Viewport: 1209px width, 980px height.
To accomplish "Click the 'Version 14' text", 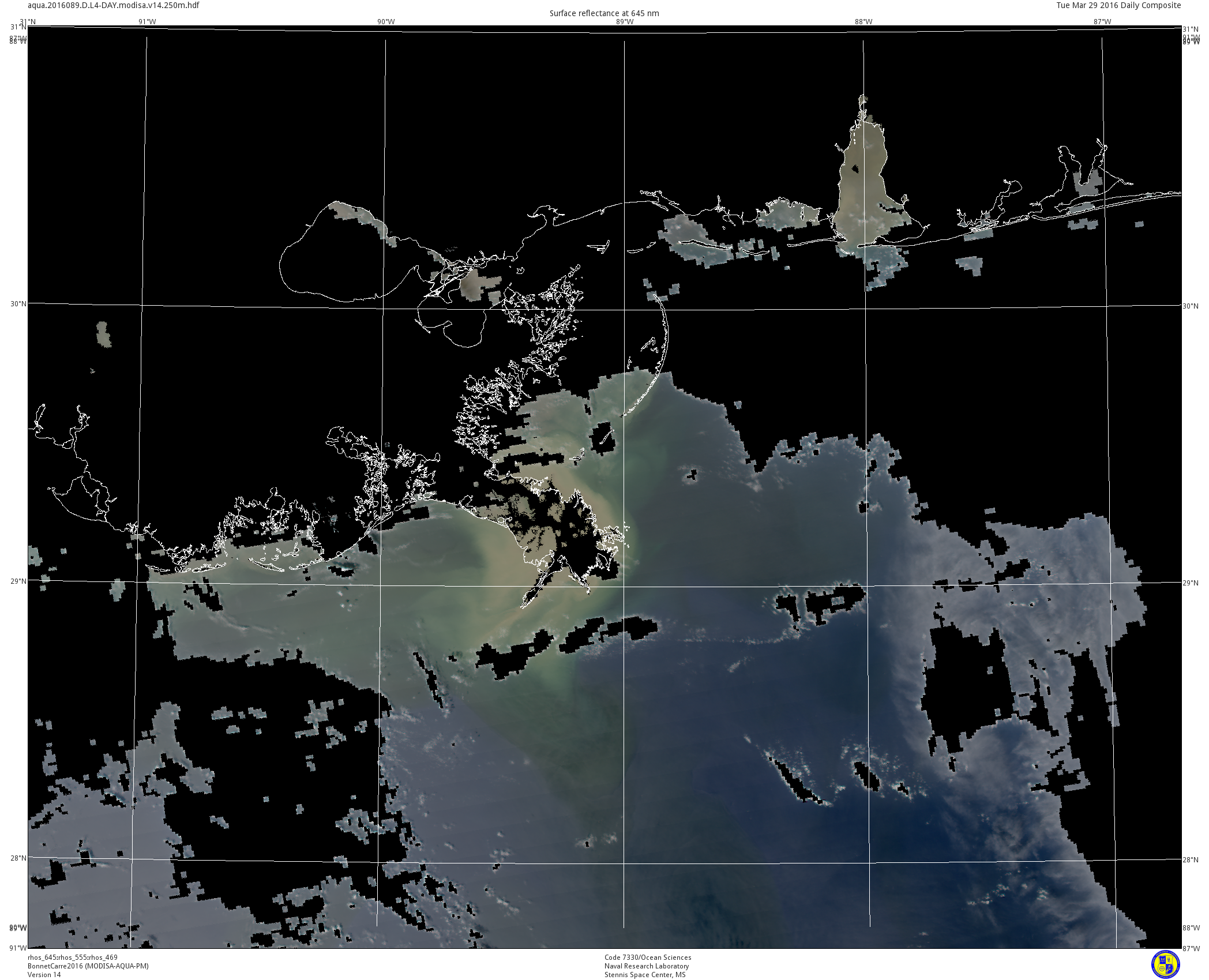I will (x=44, y=975).
